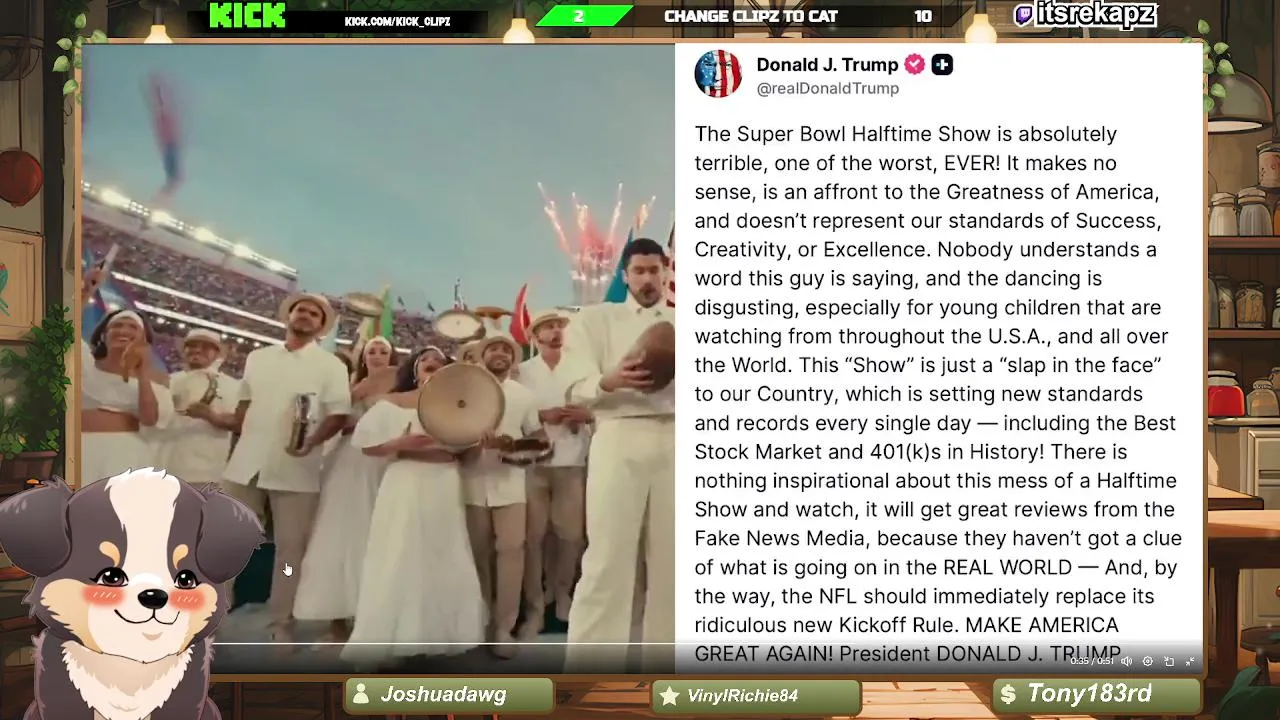Viewport: 1280px width, 720px height.
Task: Exit fullscreen using the collapse-arrows icon
Action: click(x=1190, y=661)
